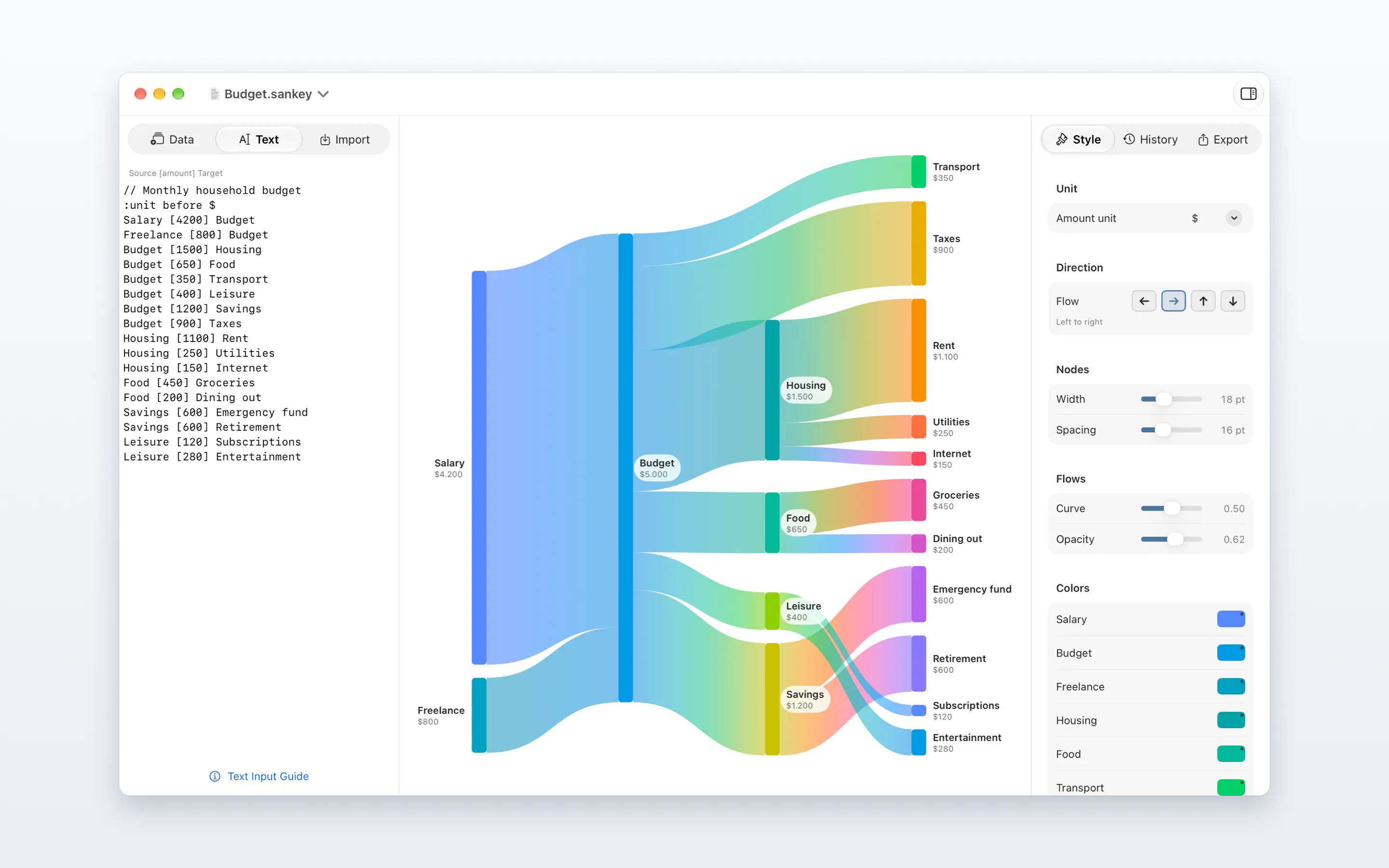This screenshot has height=868, width=1389.
Task: Open the Salary color swatch
Action: (x=1231, y=619)
